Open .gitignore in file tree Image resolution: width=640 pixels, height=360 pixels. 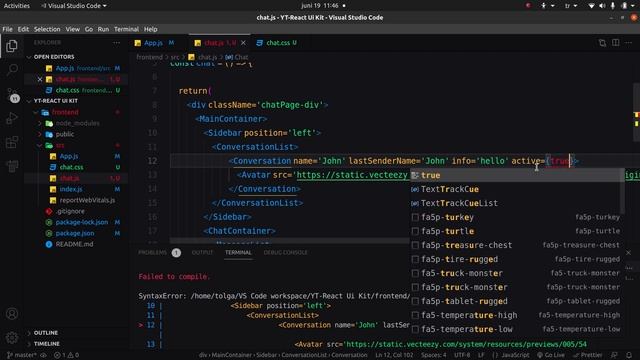[x=70, y=211]
